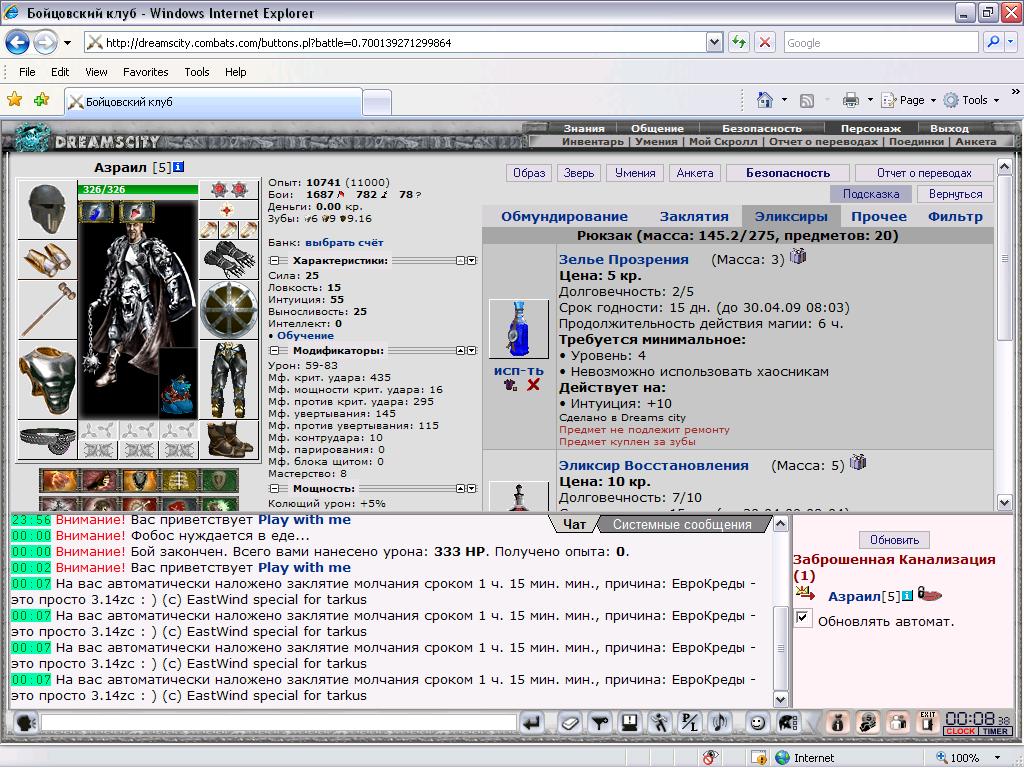This screenshot has width=1024, height=768.
Task: Switch to the Прочее inventory tab
Action: pyautogui.click(x=878, y=216)
